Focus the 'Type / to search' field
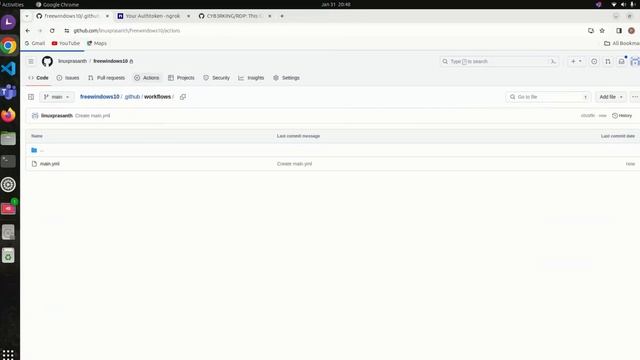Image resolution: width=640 pixels, height=360 pixels. tap(499, 61)
